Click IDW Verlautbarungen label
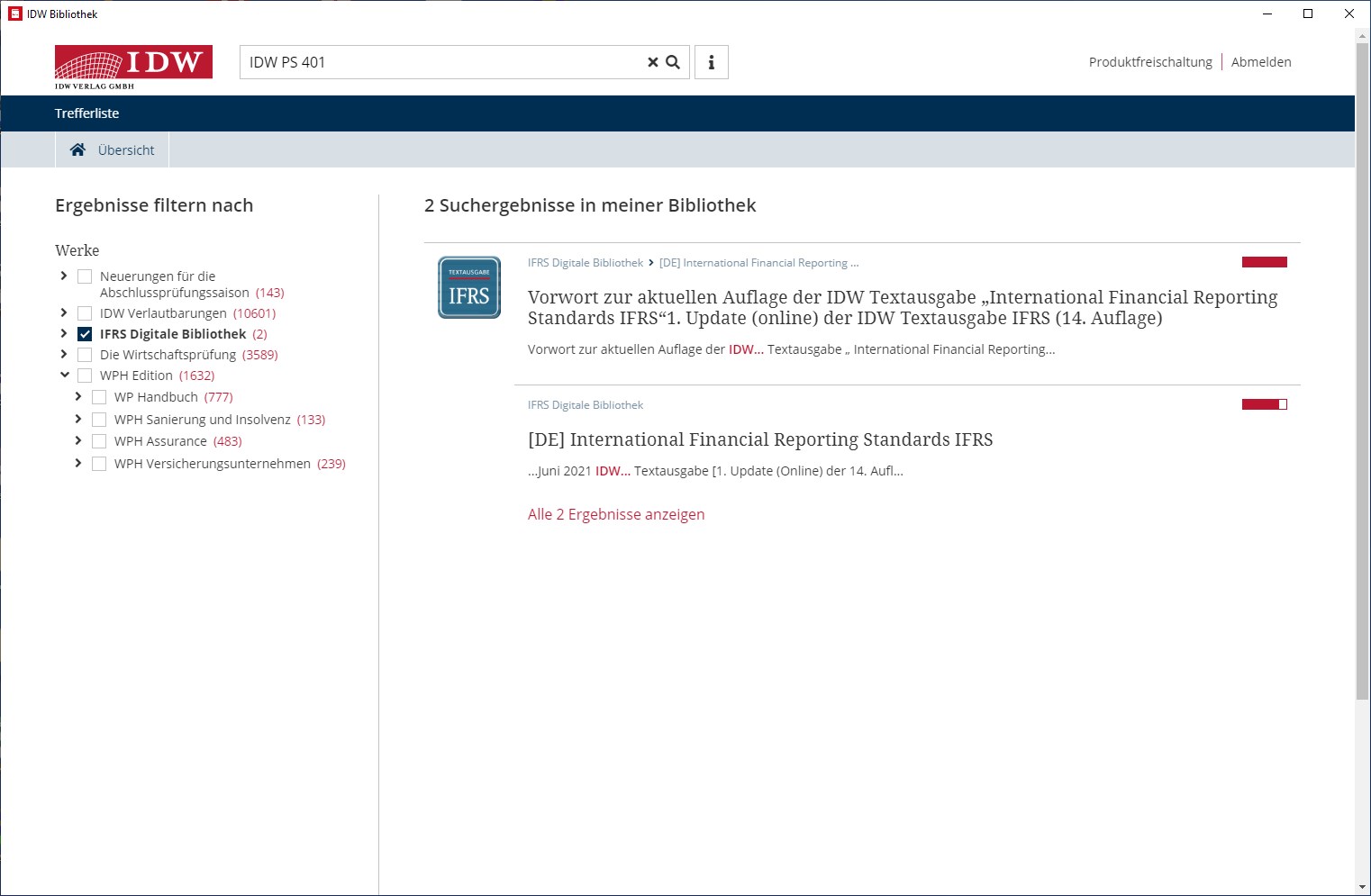Image resolution: width=1371 pixels, height=896 pixels. 163,313
